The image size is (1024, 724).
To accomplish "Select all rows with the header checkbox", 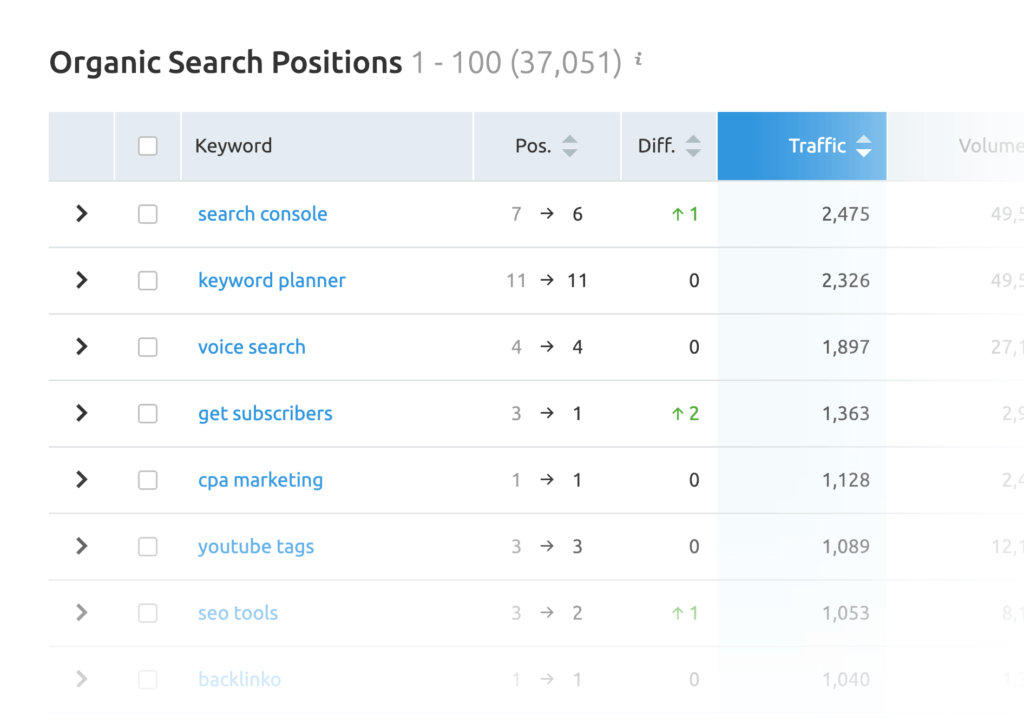I will 147,145.
